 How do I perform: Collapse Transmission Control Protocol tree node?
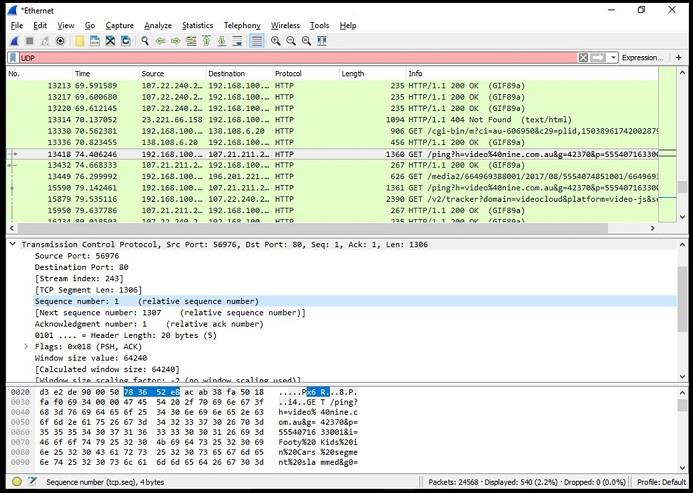click(13, 244)
